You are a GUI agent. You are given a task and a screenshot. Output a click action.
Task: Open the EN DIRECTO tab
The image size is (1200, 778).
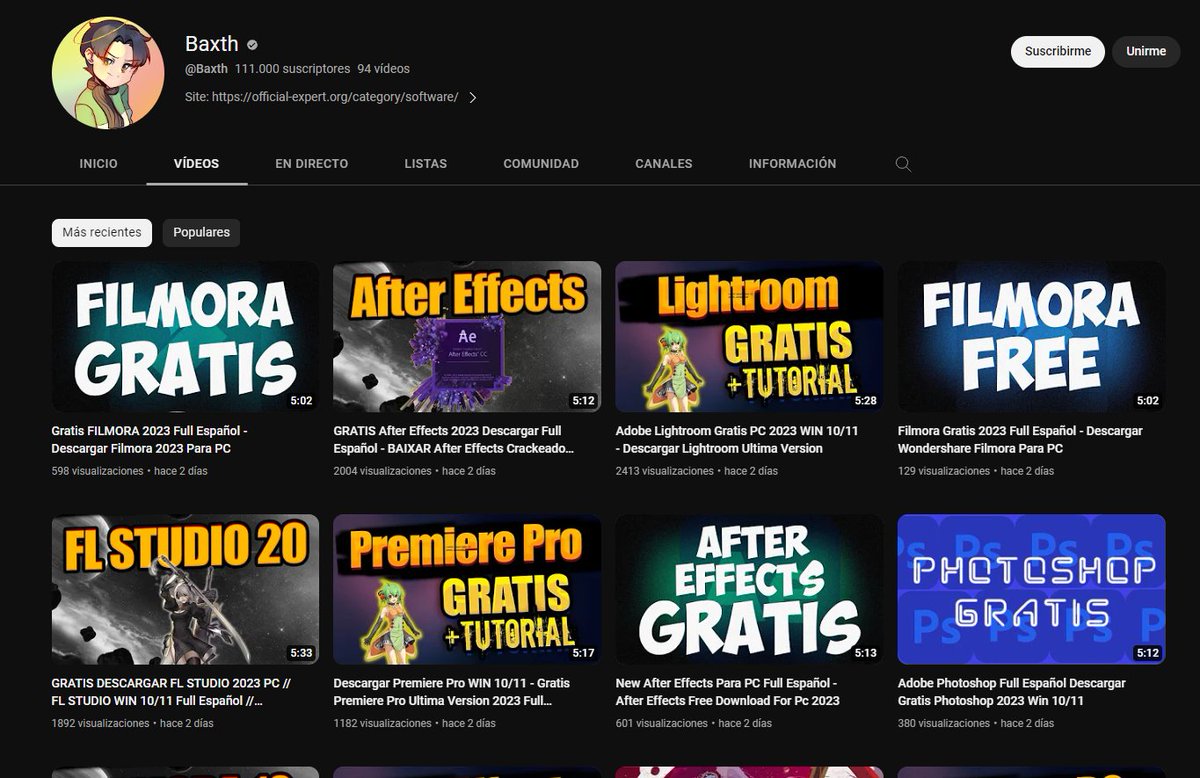pos(312,163)
